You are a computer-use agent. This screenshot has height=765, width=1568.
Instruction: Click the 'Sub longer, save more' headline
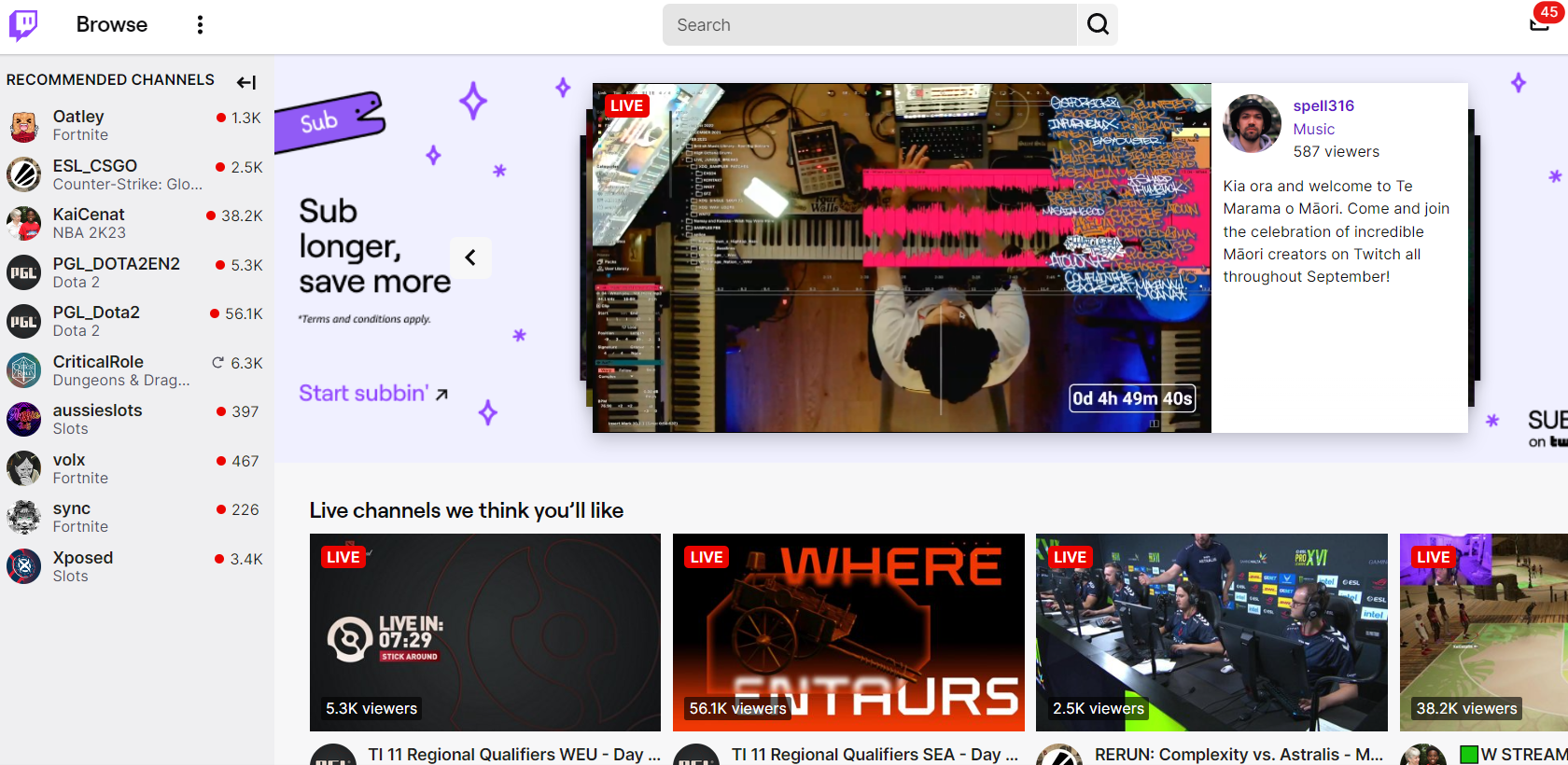374,246
